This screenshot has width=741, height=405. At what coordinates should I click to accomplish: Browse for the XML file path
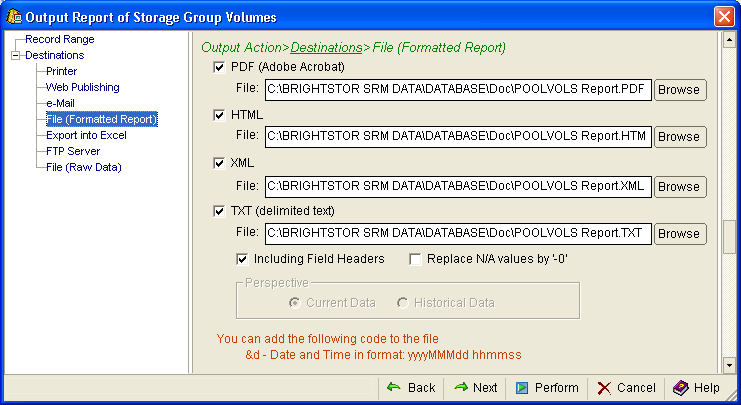680,187
